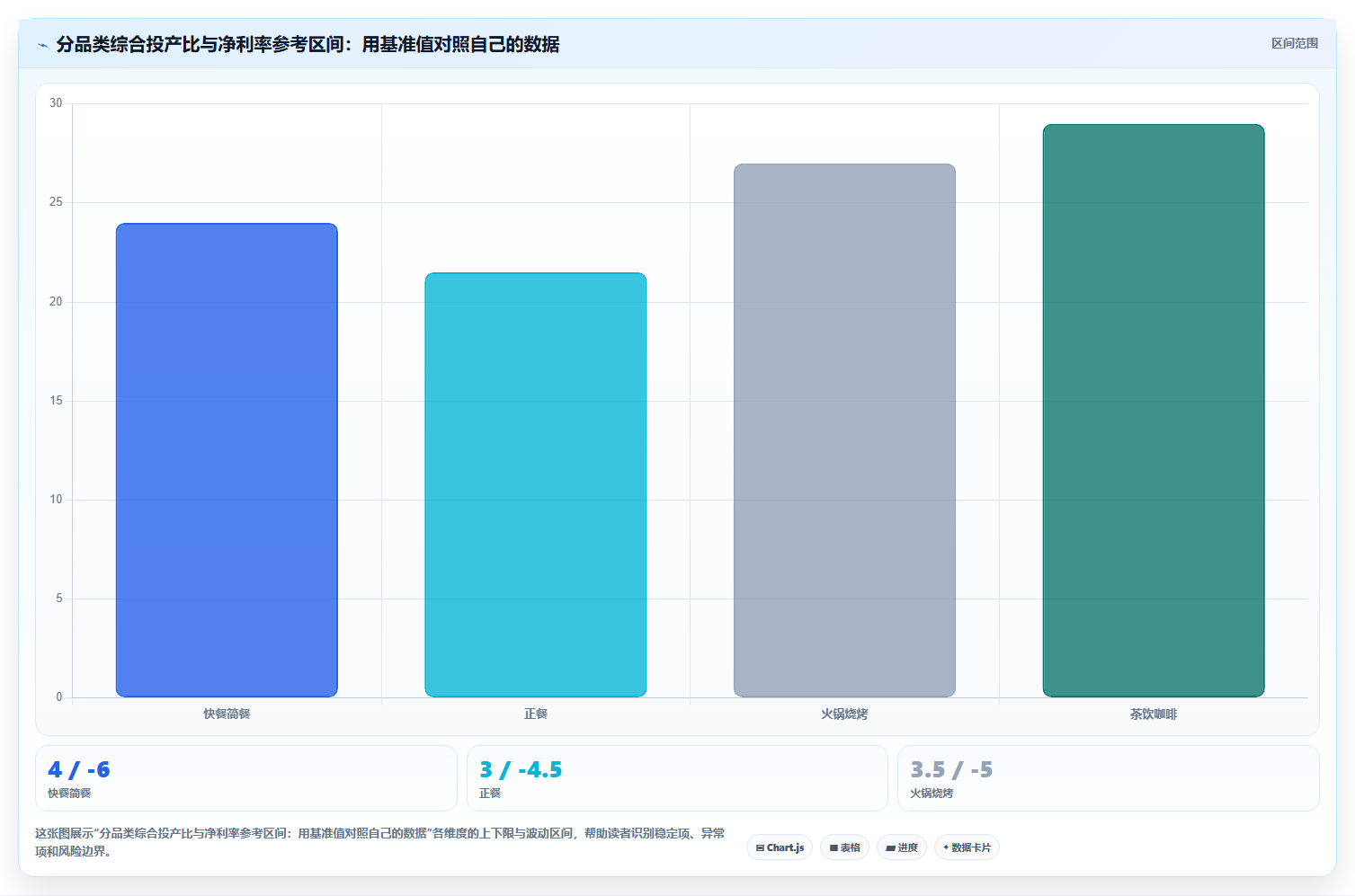Viewport: 1355px width, 896px height.
Task: Open the 3 / -4.5 正餐 card
Action: pos(677,778)
